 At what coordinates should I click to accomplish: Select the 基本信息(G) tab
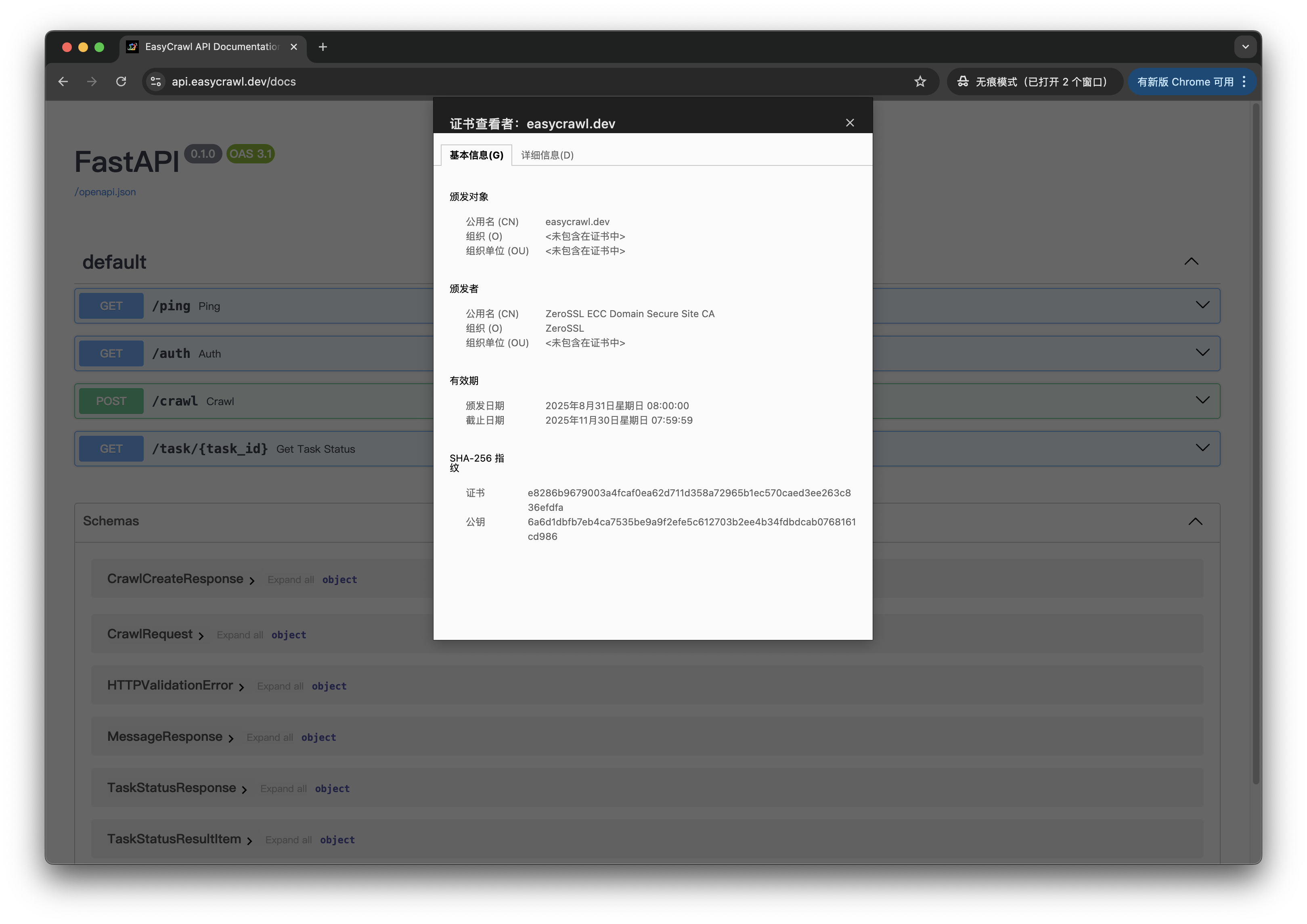point(476,155)
